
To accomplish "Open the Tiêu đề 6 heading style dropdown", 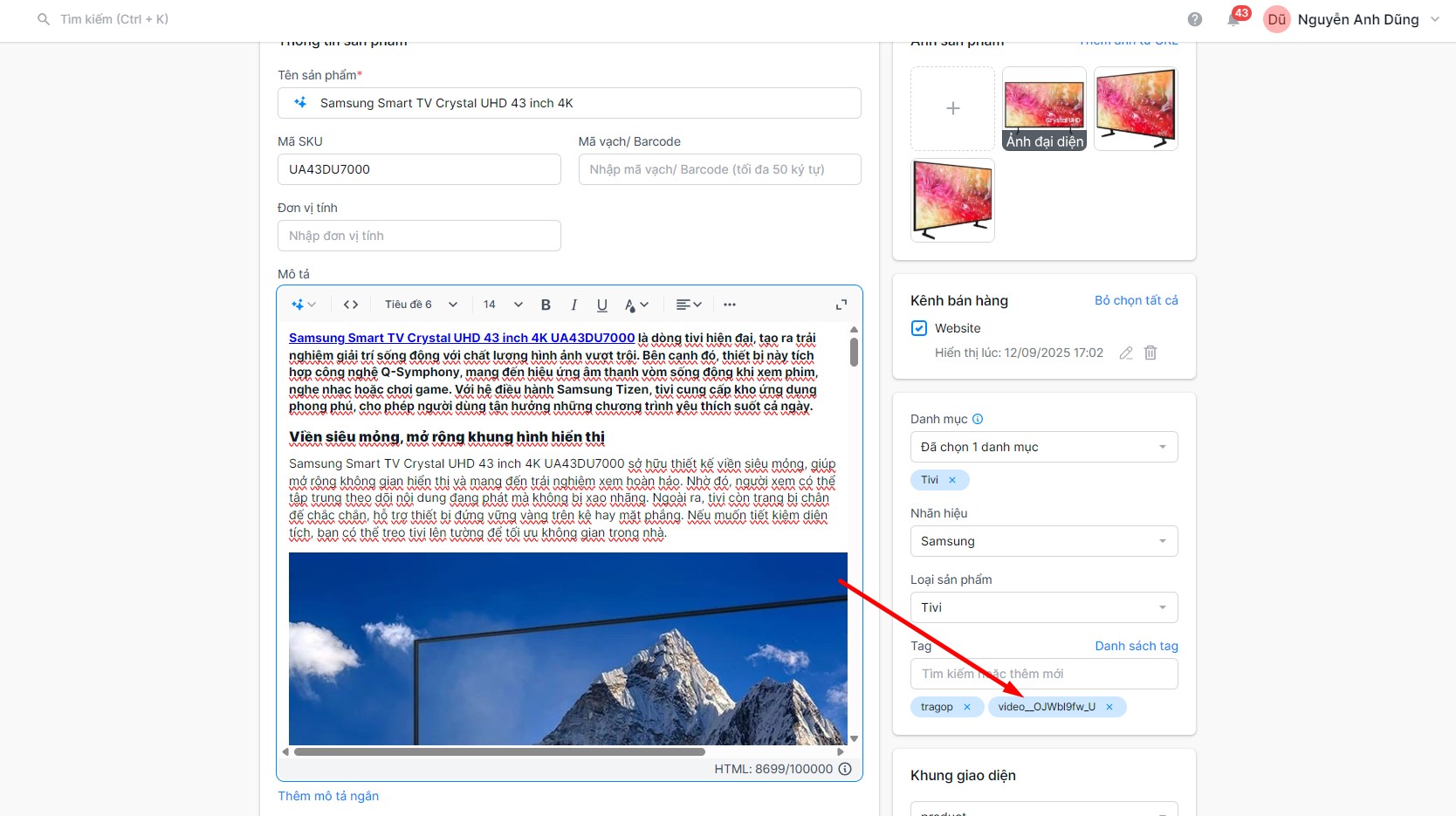I will [421, 305].
